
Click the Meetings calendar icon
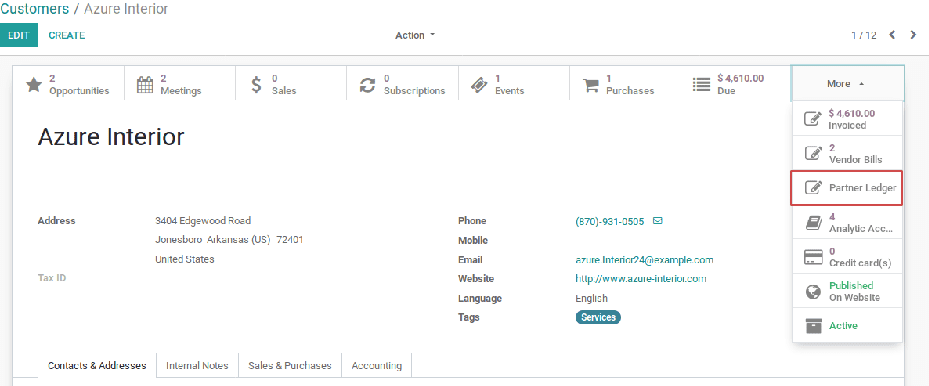145,85
